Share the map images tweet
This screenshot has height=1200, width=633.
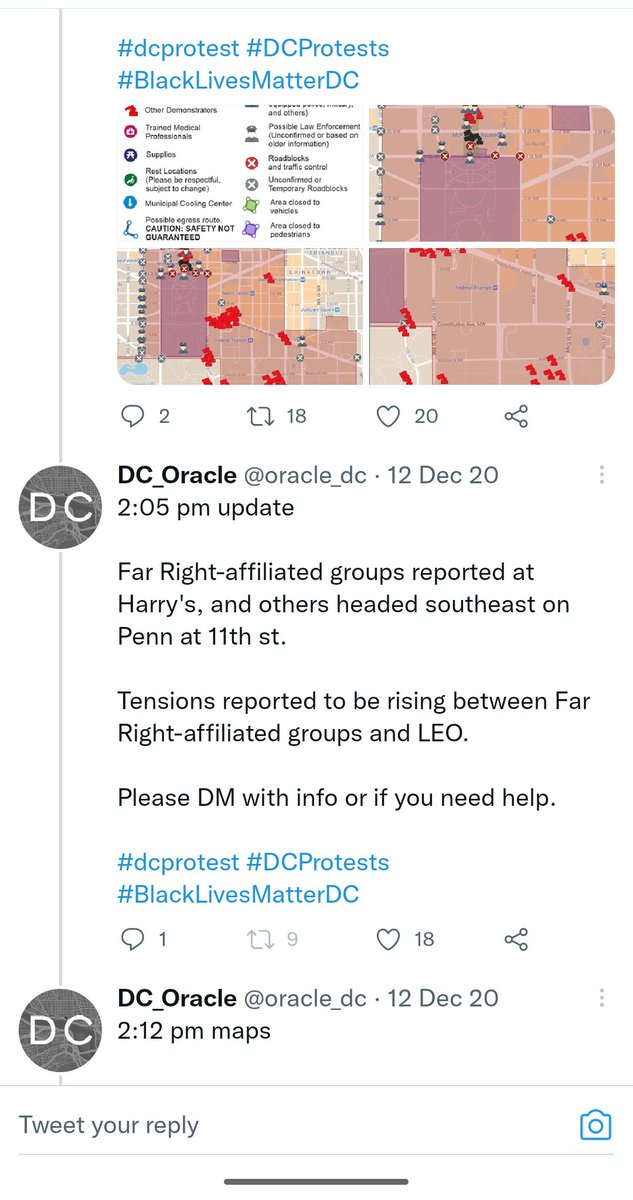click(x=516, y=416)
